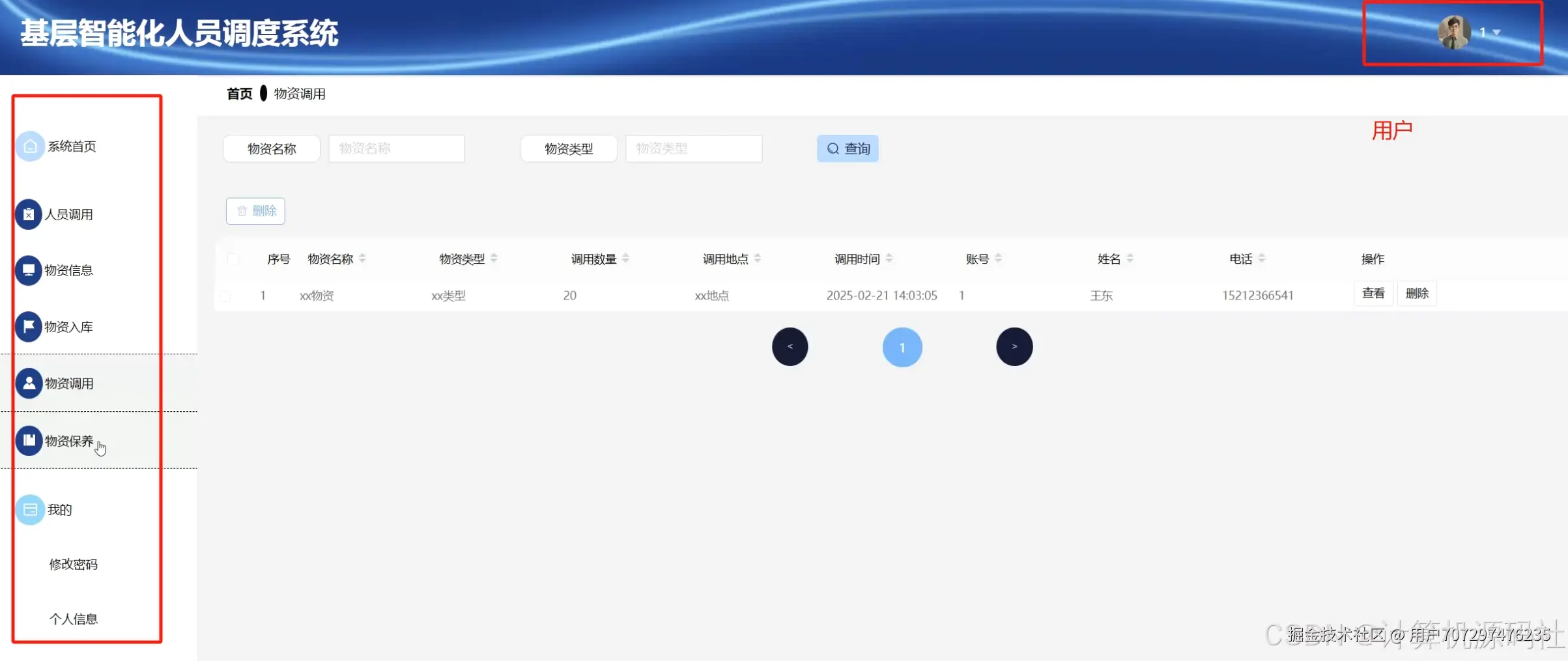
Task: Click the 我的 sidebar icon
Action: pyautogui.click(x=29, y=509)
